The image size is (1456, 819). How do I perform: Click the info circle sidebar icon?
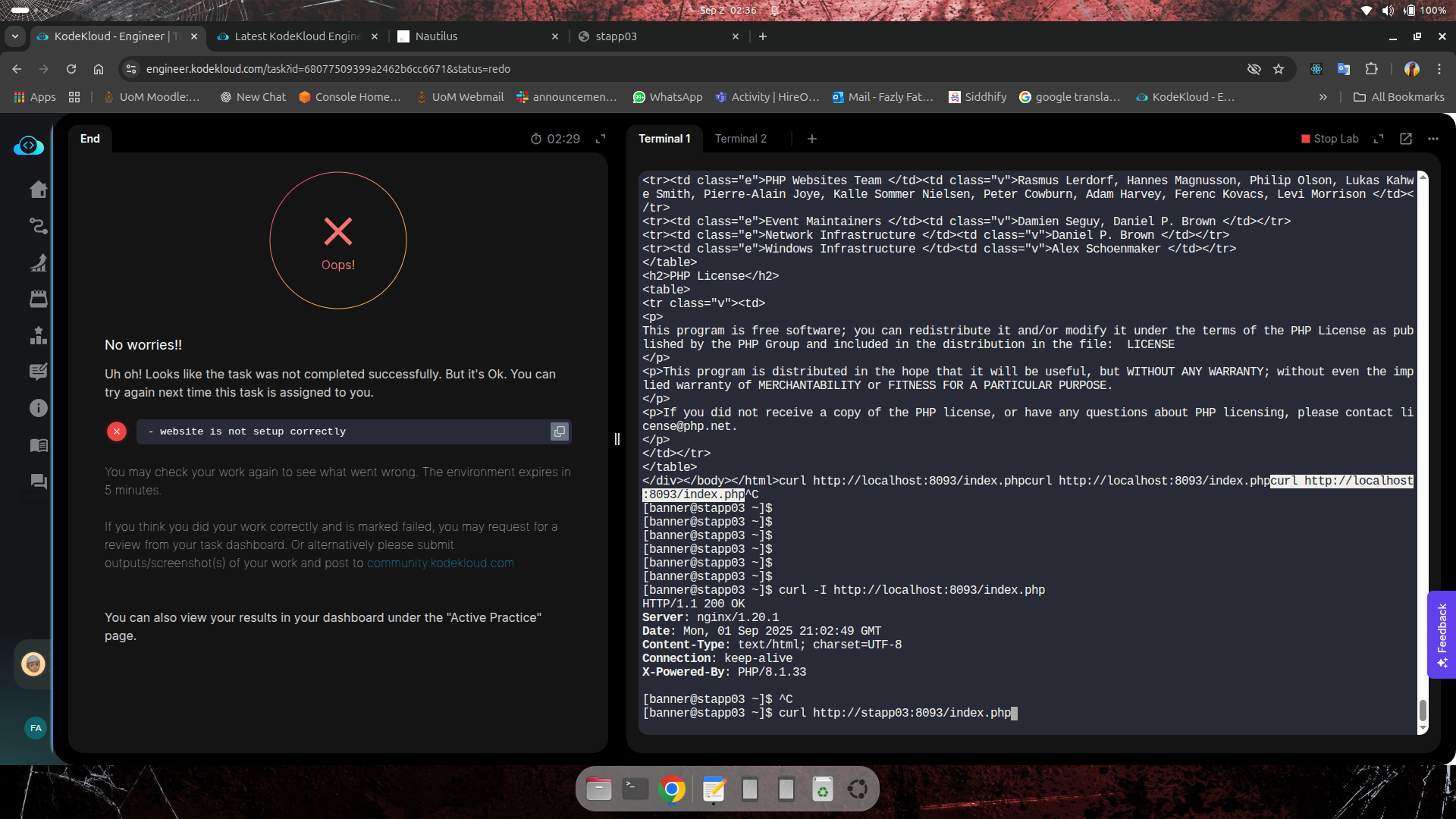[x=39, y=408]
